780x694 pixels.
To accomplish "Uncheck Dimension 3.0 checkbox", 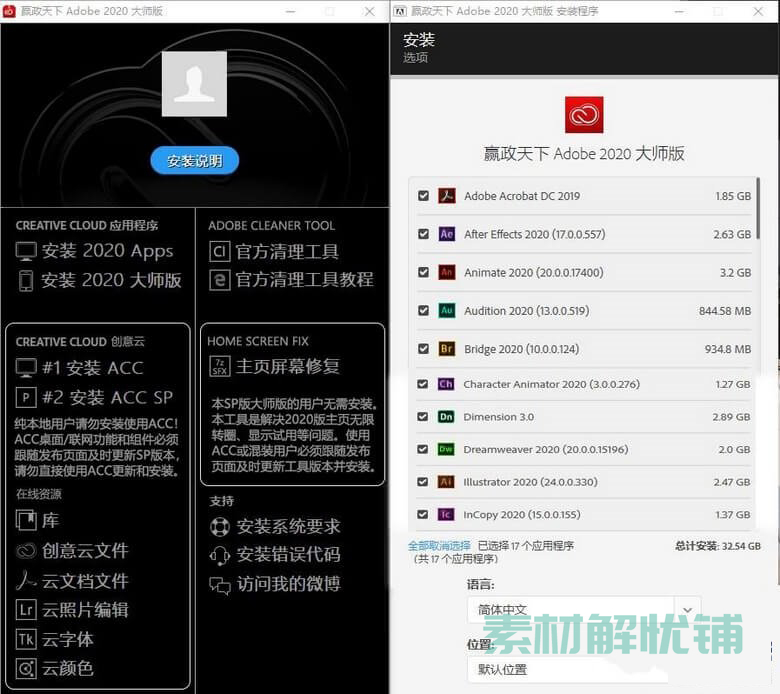I will (422, 417).
